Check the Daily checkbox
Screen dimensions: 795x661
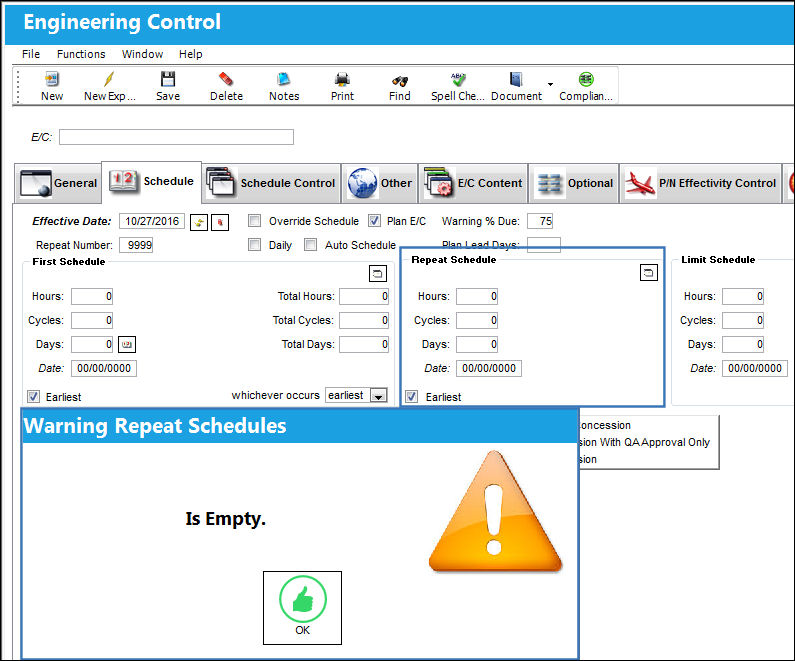[255, 245]
